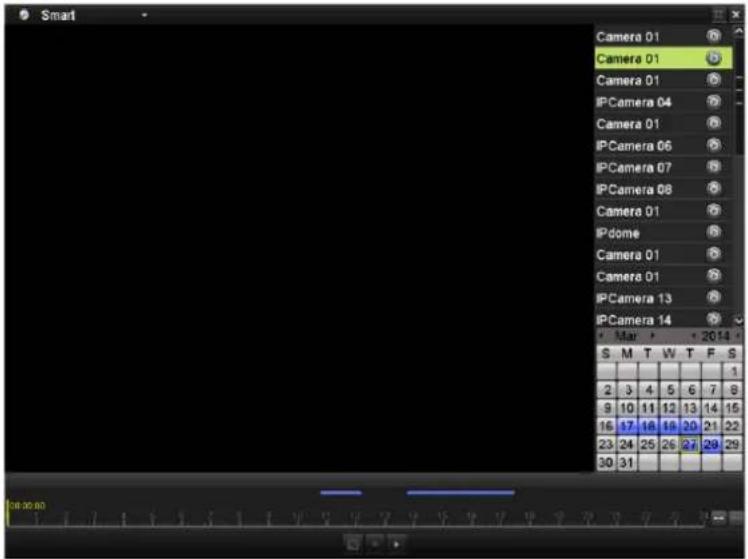Select recorded date 20 on calendar

(x=690, y=426)
